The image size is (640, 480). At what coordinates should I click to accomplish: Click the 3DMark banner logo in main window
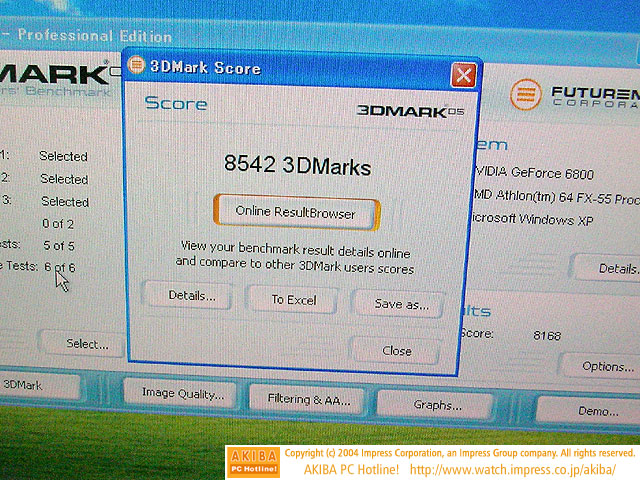[x=55, y=75]
